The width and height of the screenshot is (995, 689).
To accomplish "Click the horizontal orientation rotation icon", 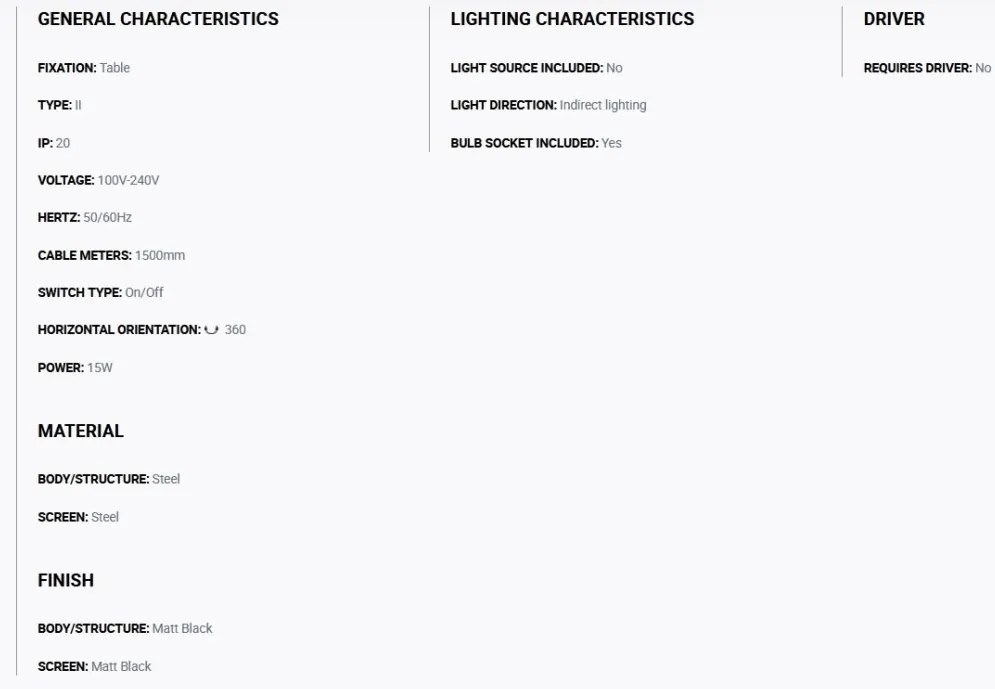I will 211,330.
